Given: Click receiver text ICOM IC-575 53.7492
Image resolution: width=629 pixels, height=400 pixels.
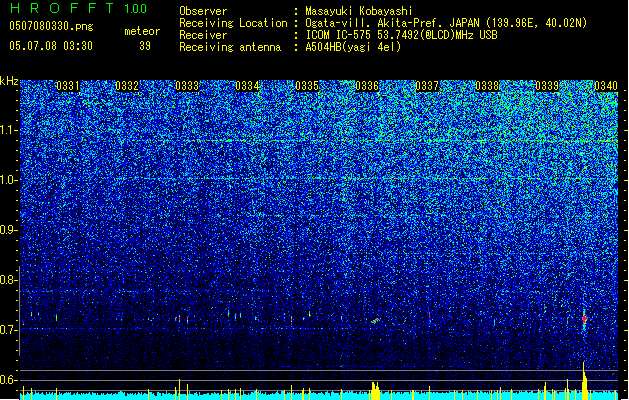Looking at the screenshot, I should (401, 35).
